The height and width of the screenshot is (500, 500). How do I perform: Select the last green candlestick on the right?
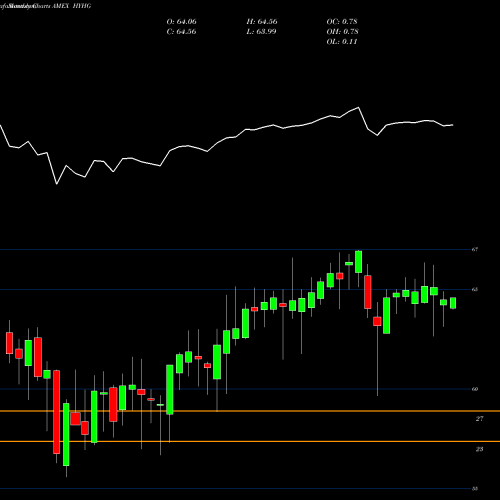tap(453, 303)
